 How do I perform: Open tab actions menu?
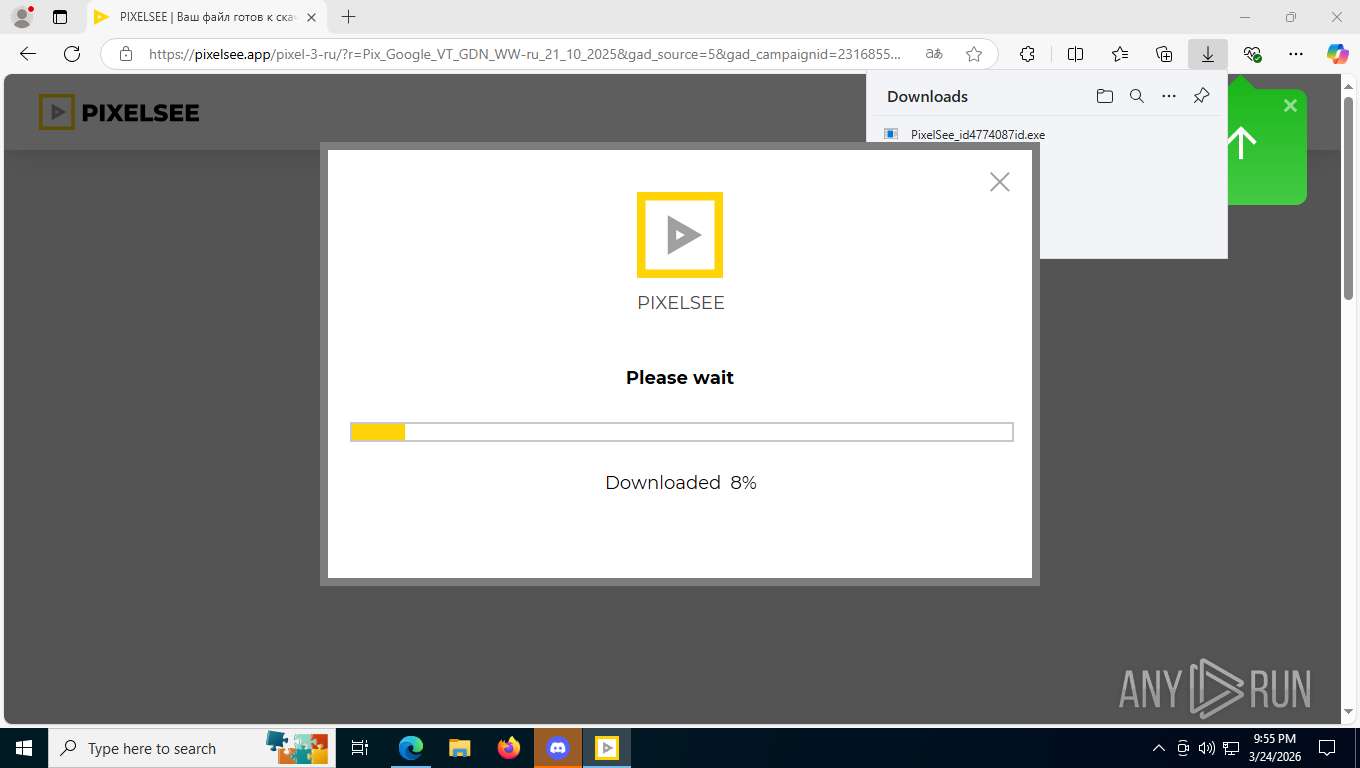[60, 17]
